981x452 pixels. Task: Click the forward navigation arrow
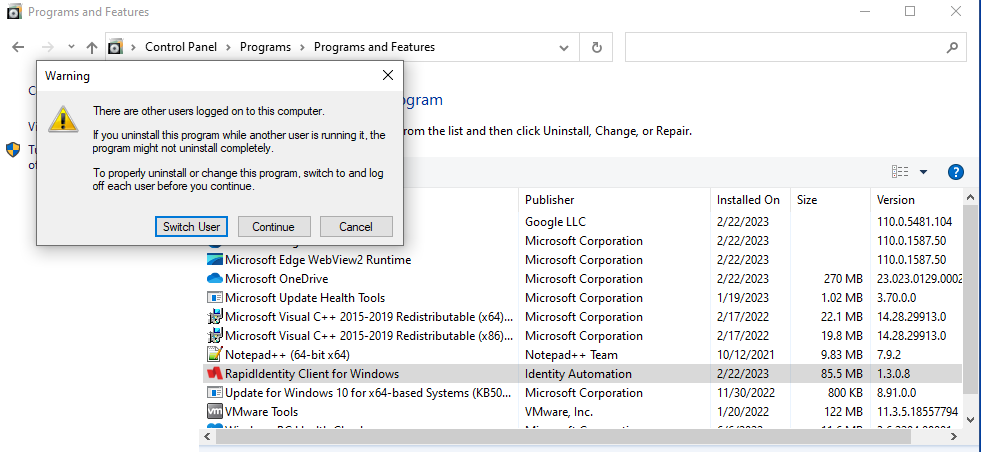pyautogui.click(x=48, y=47)
